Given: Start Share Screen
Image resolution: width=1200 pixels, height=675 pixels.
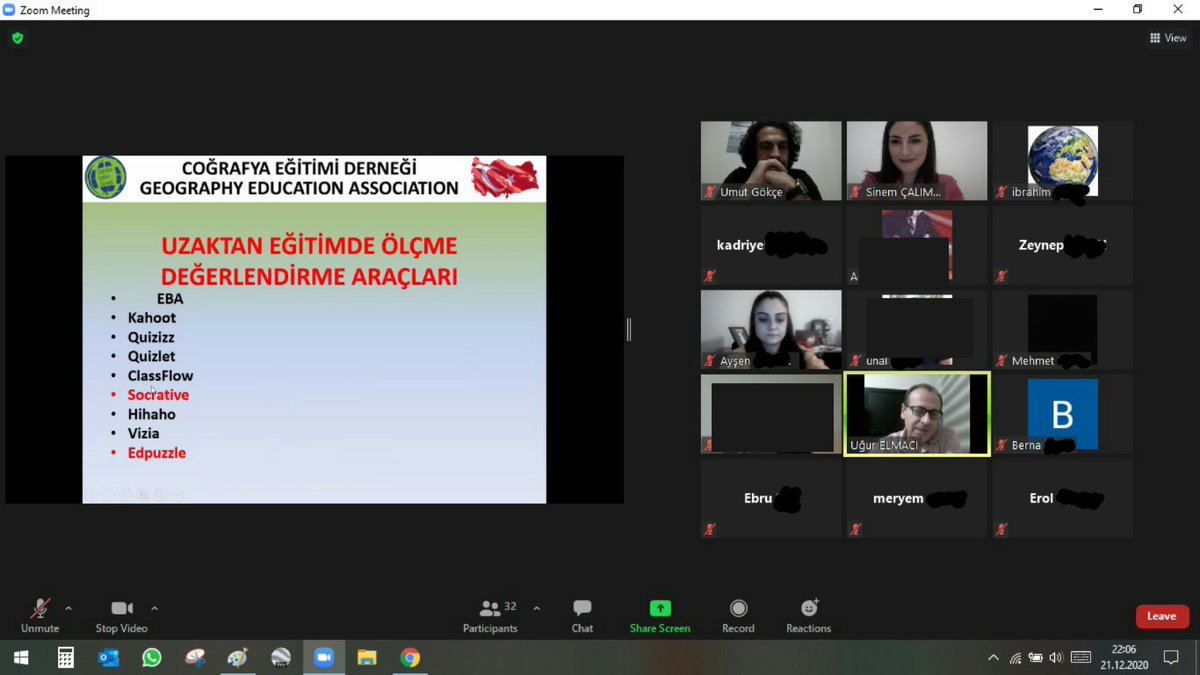Looking at the screenshot, I should tap(660, 616).
